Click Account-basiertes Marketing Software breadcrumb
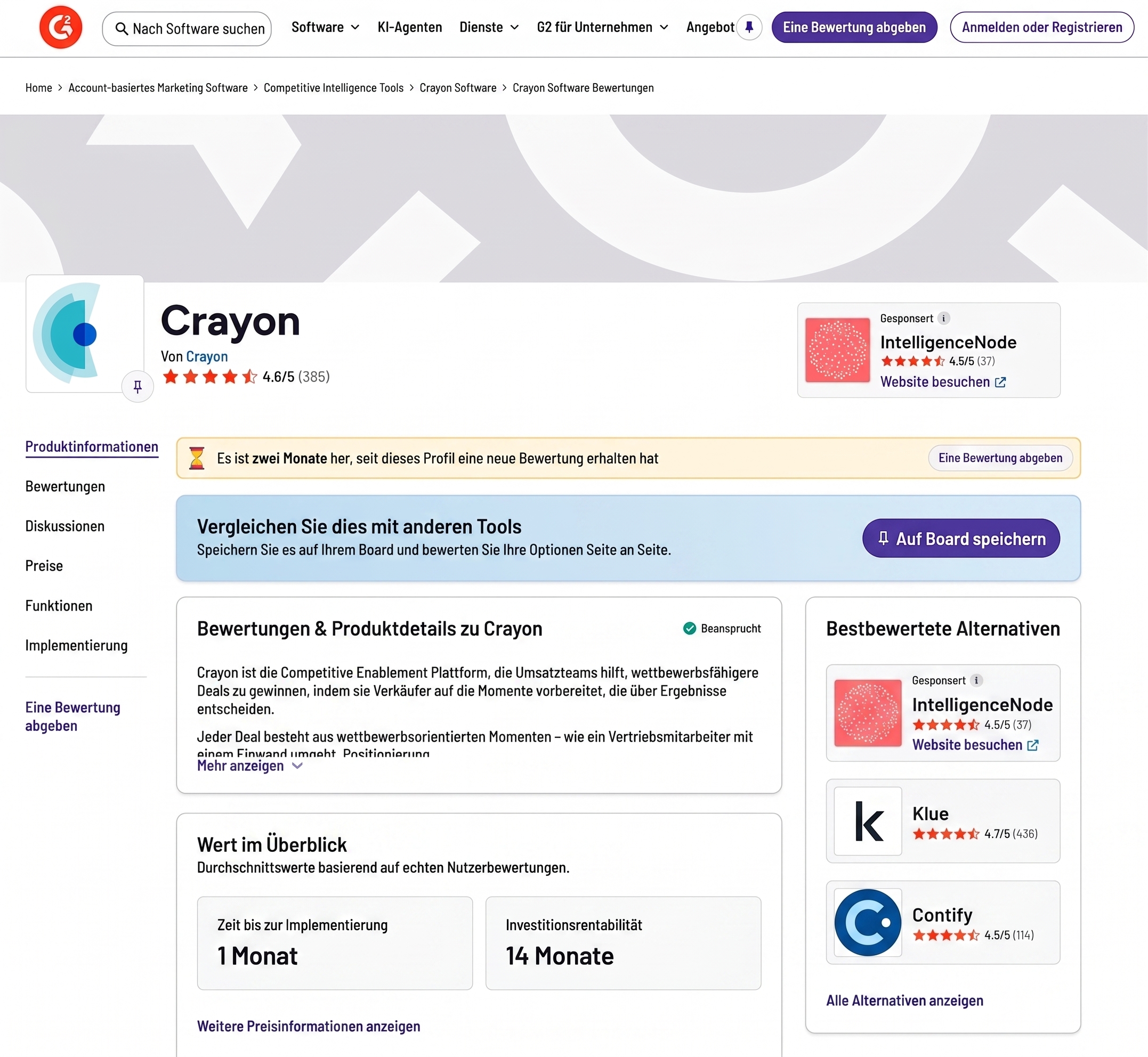The width and height of the screenshot is (1148, 1057). point(158,87)
